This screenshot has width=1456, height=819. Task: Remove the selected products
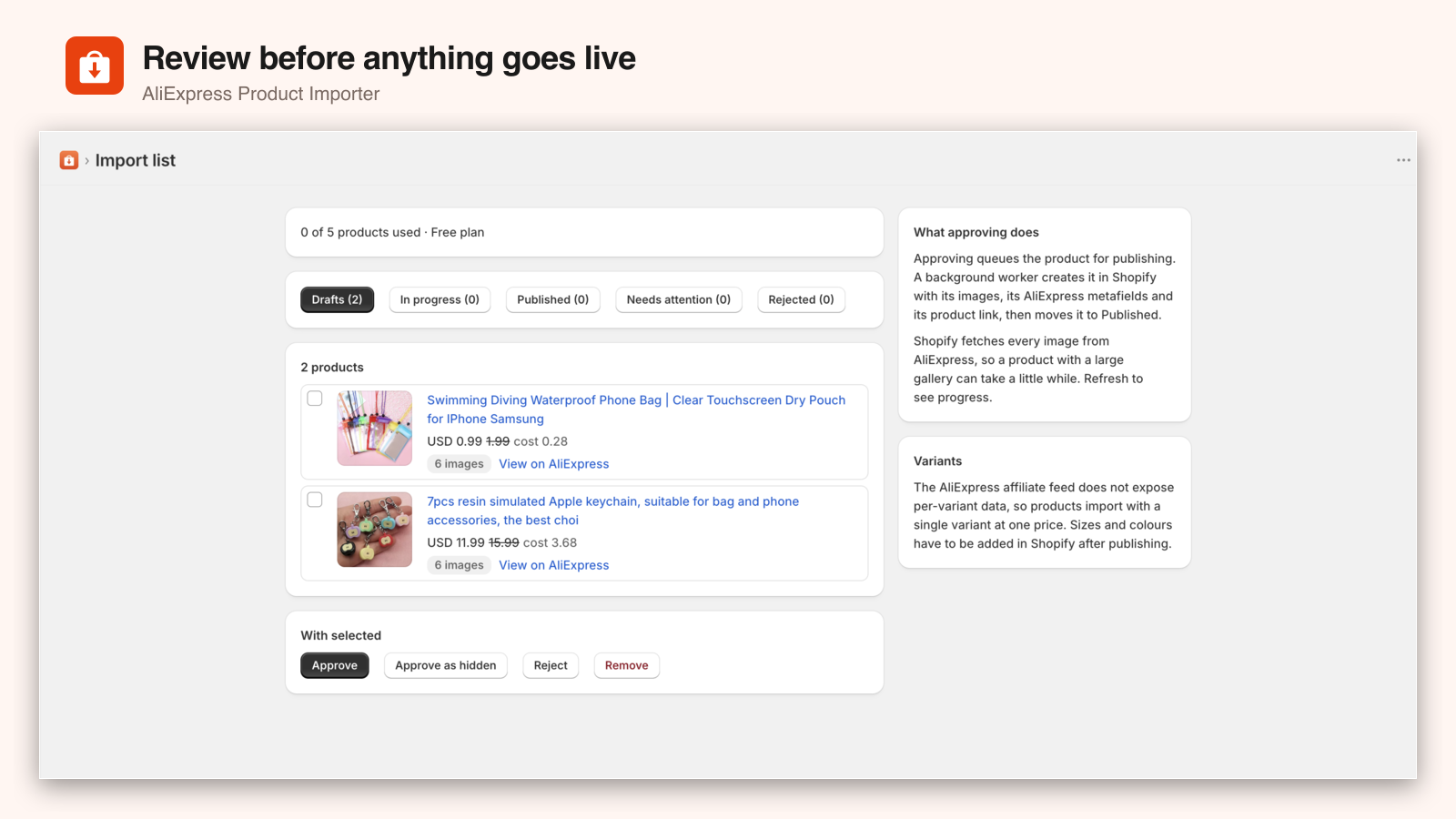627,665
